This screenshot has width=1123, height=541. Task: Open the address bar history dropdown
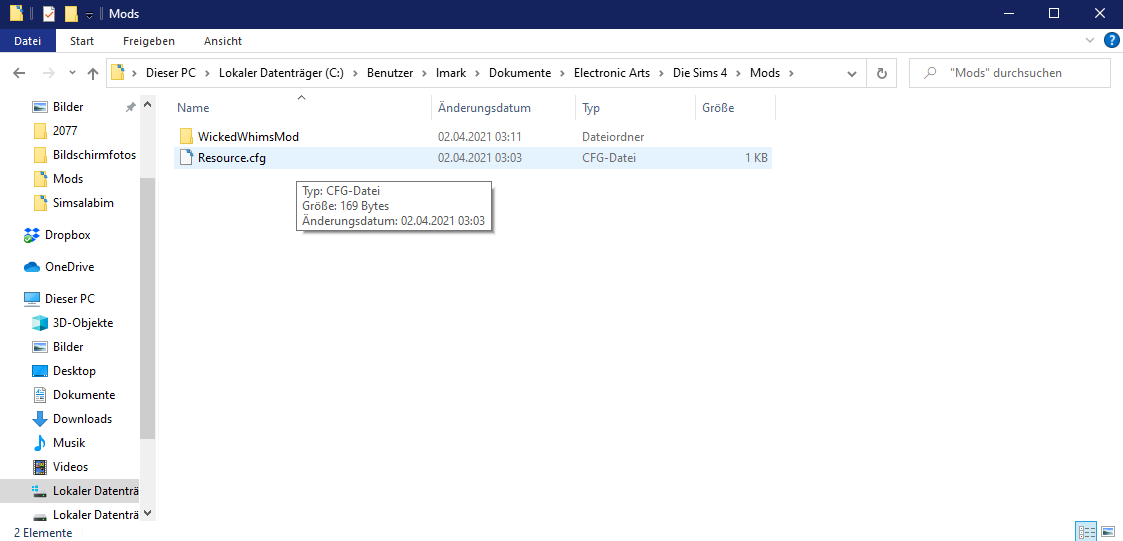pyautogui.click(x=852, y=73)
